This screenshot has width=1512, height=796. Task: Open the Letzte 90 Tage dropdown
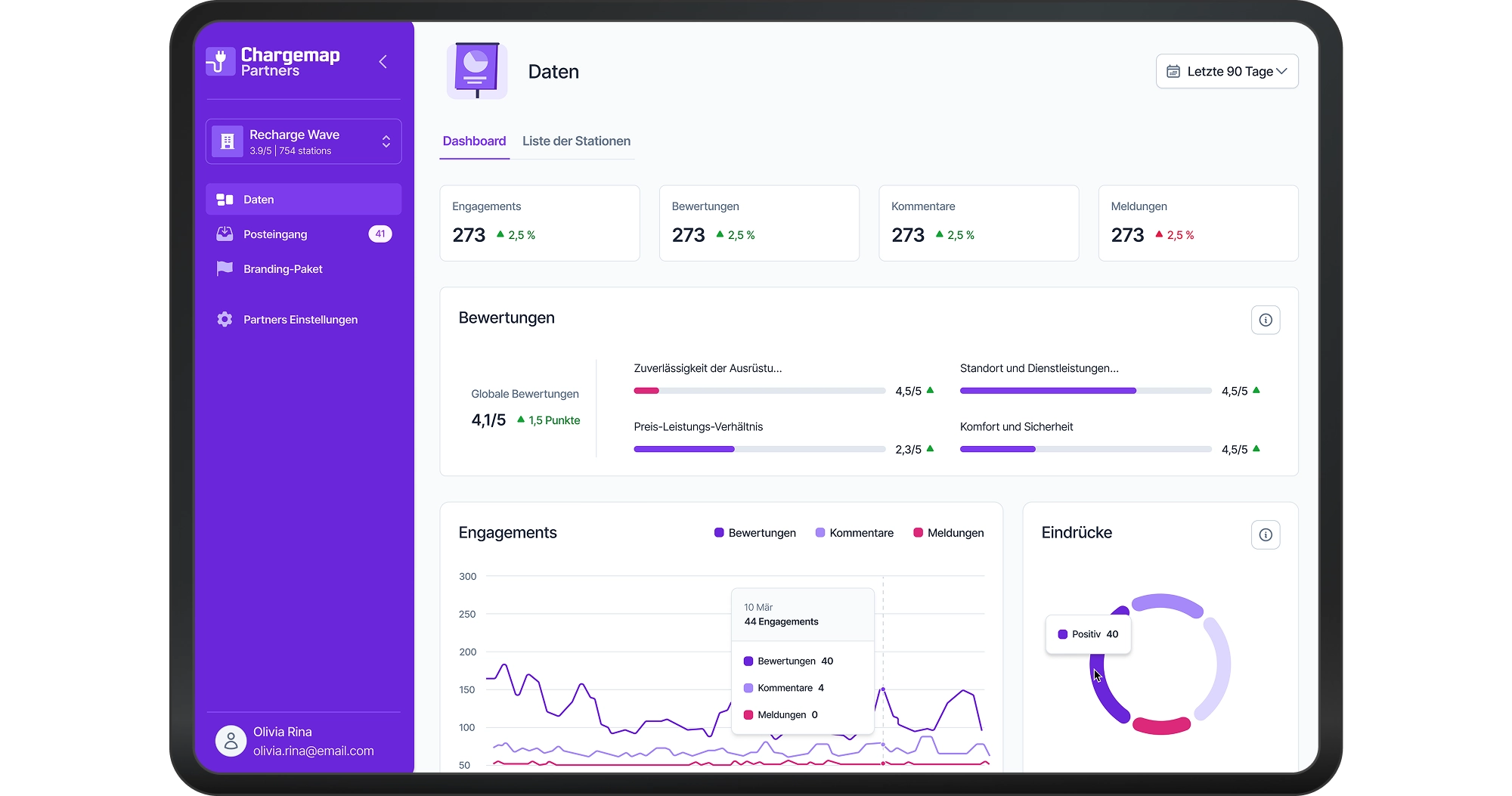pos(1226,71)
